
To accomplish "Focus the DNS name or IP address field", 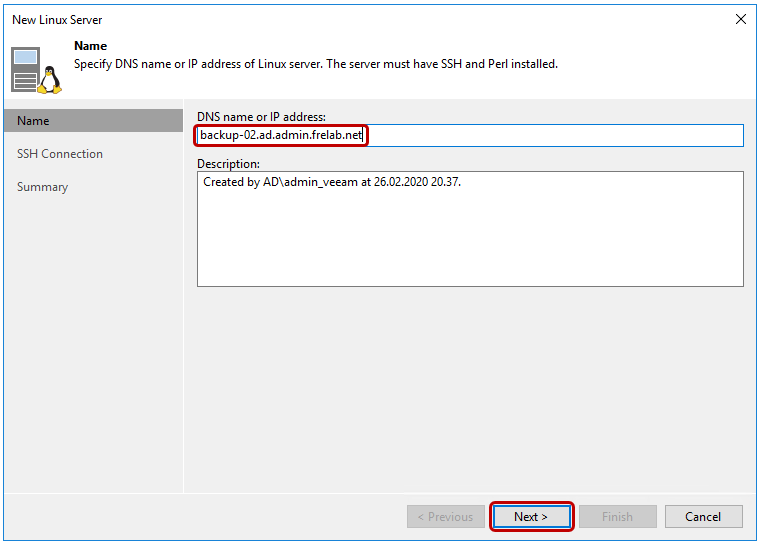I will click(x=470, y=135).
